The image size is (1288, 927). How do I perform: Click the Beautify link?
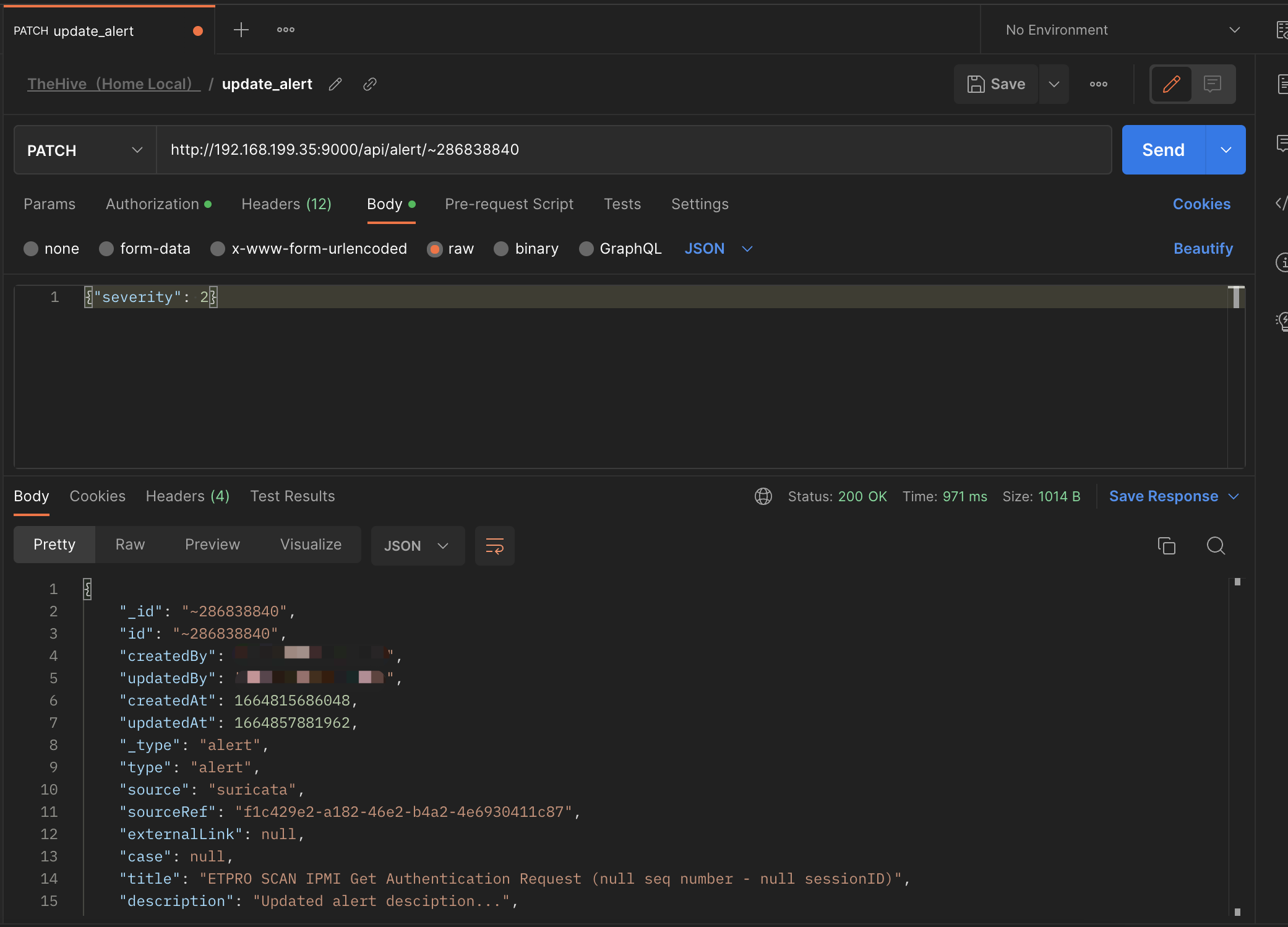coord(1203,249)
